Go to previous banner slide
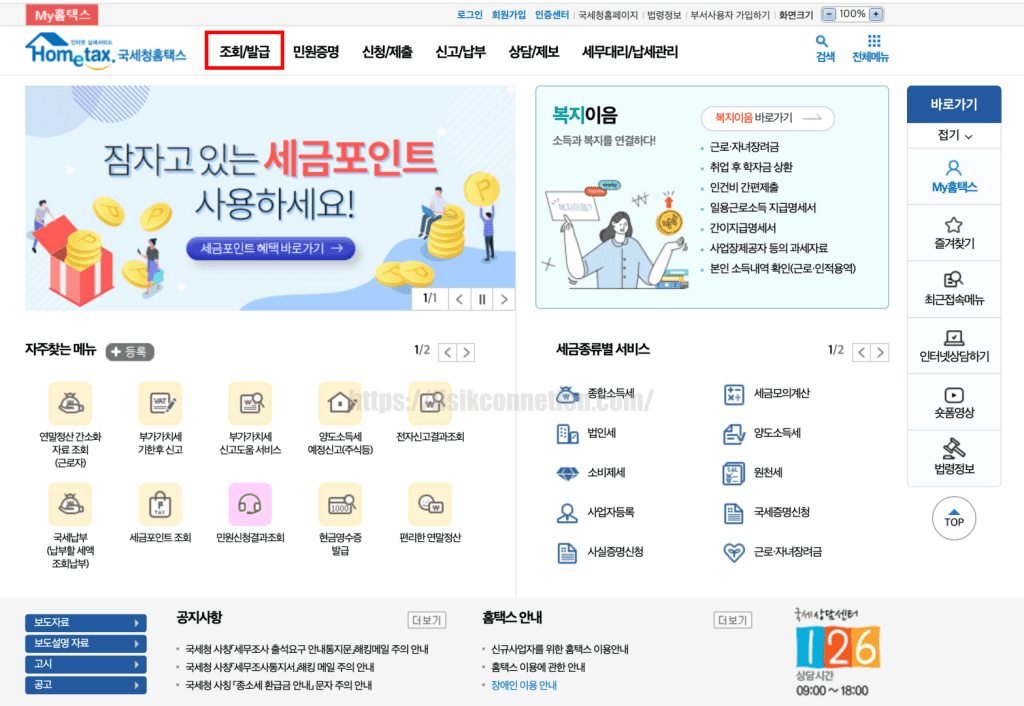Image resolution: width=1024 pixels, height=706 pixels. tap(460, 299)
